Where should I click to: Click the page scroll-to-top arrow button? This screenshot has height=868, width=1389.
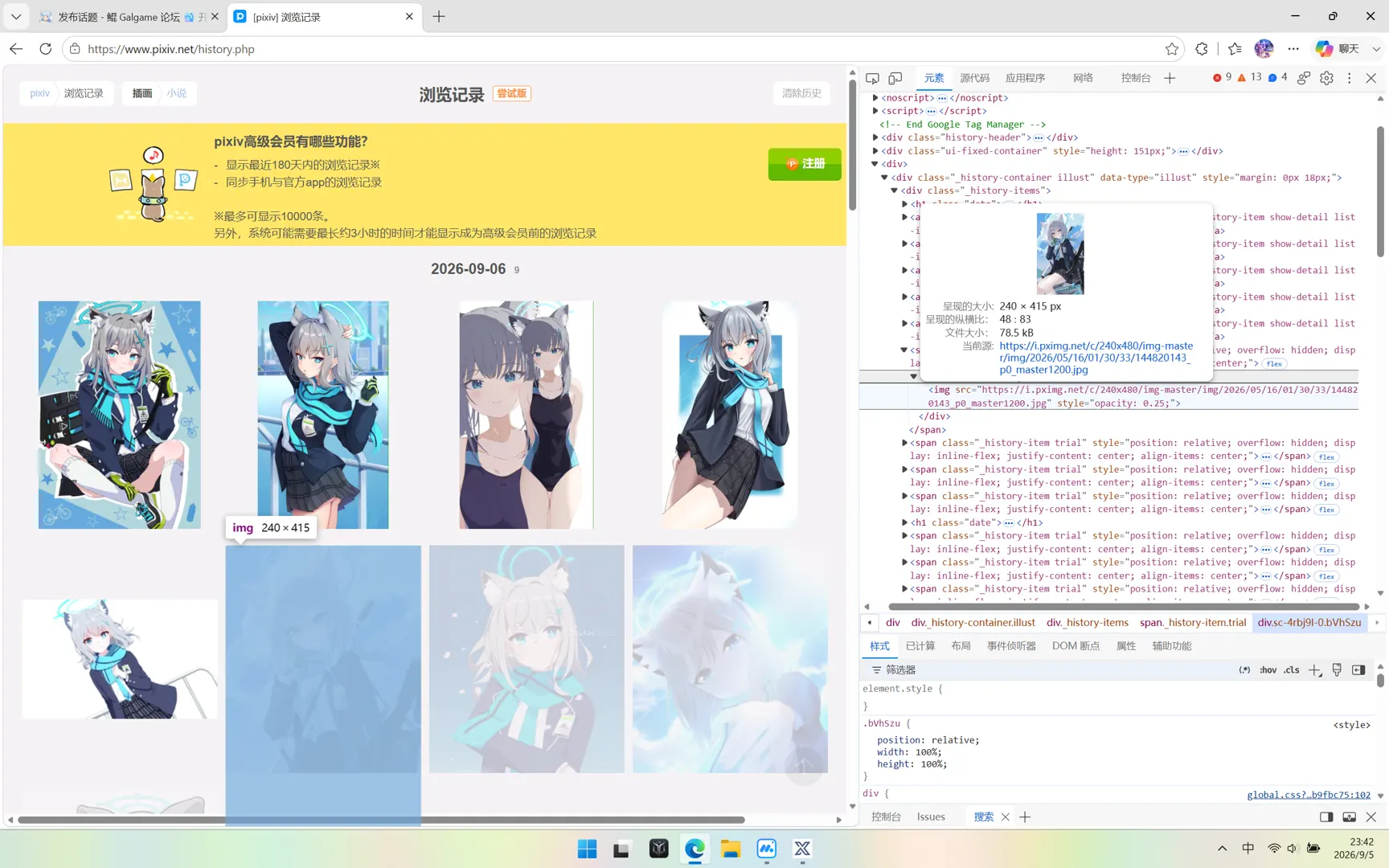coord(805,765)
